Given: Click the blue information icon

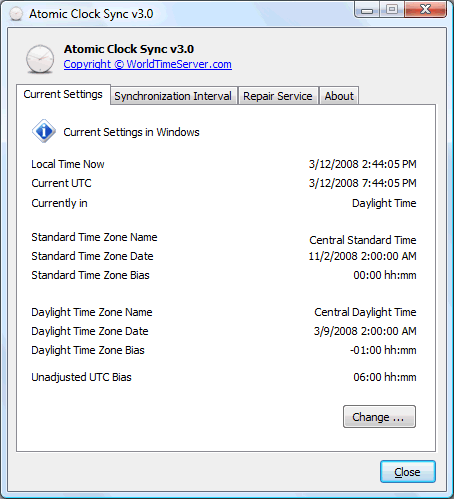Looking at the screenshot, I should 44,131.
